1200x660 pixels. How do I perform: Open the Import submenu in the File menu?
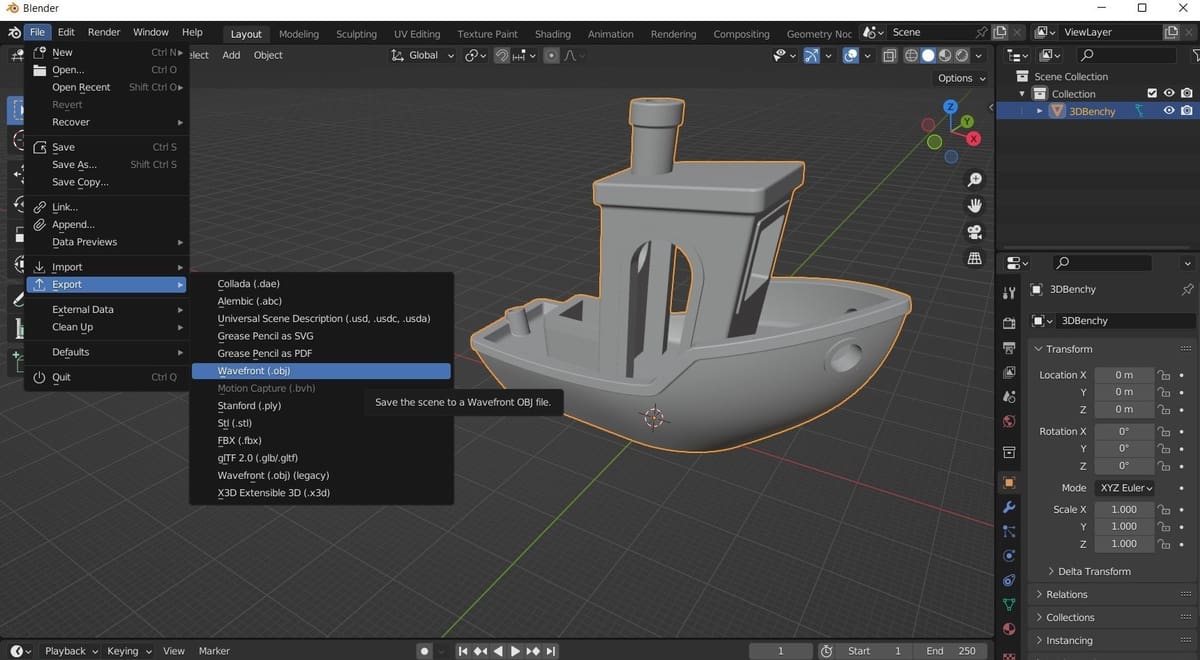pyautogui.click(x=69, y=267)
